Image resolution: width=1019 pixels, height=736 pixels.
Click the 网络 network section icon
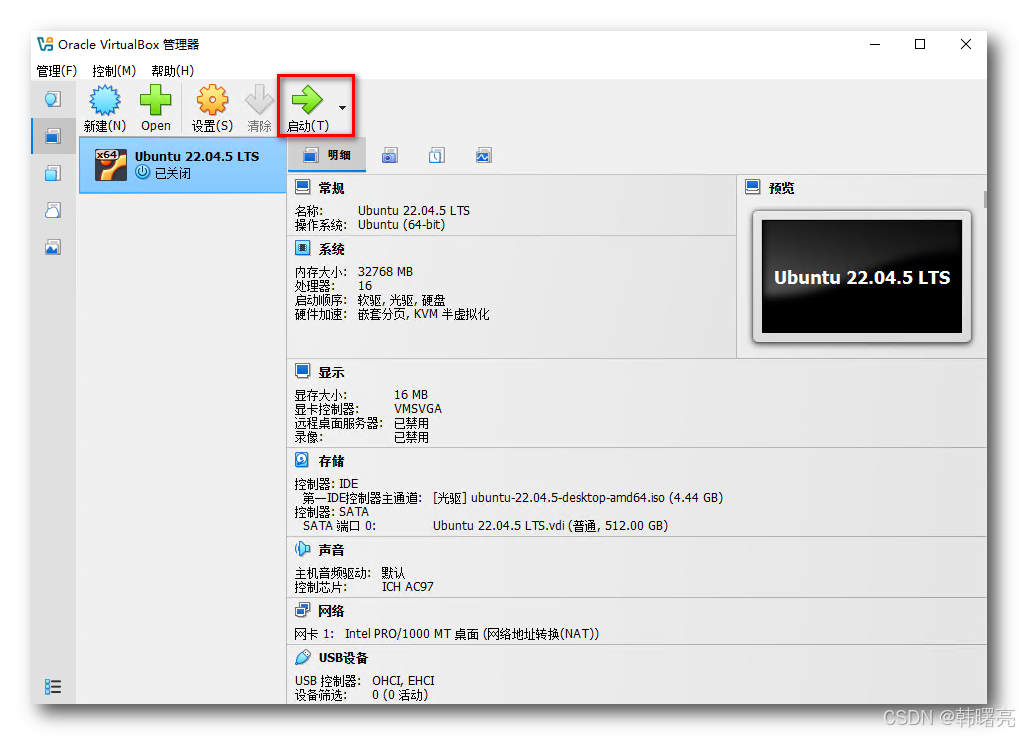(x=302, y=611)
